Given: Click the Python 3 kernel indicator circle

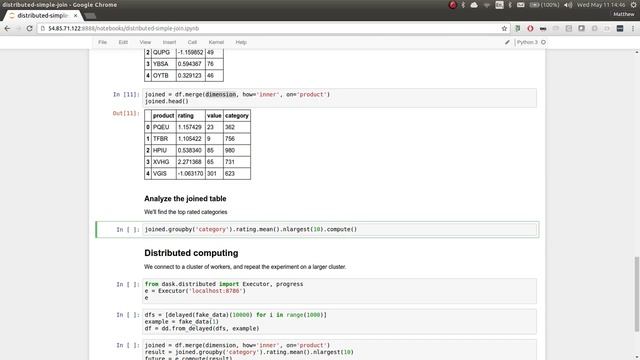Looking at the screenshot, I should click(543, 42).
